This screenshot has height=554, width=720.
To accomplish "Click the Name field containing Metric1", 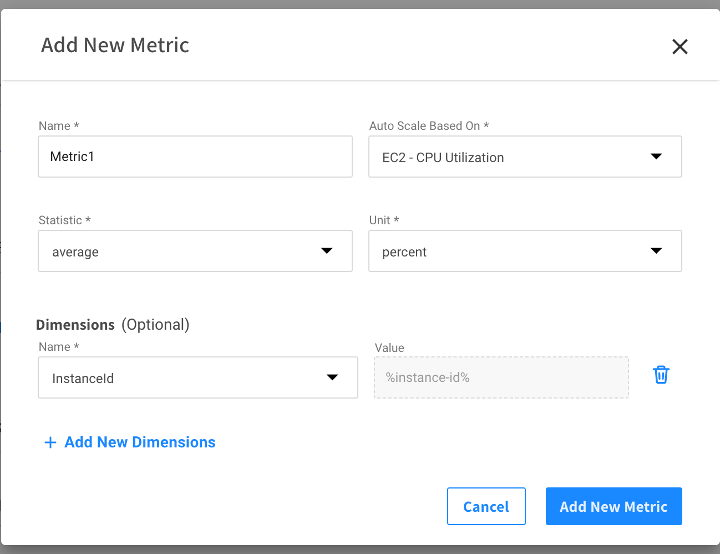I will 195,157.
